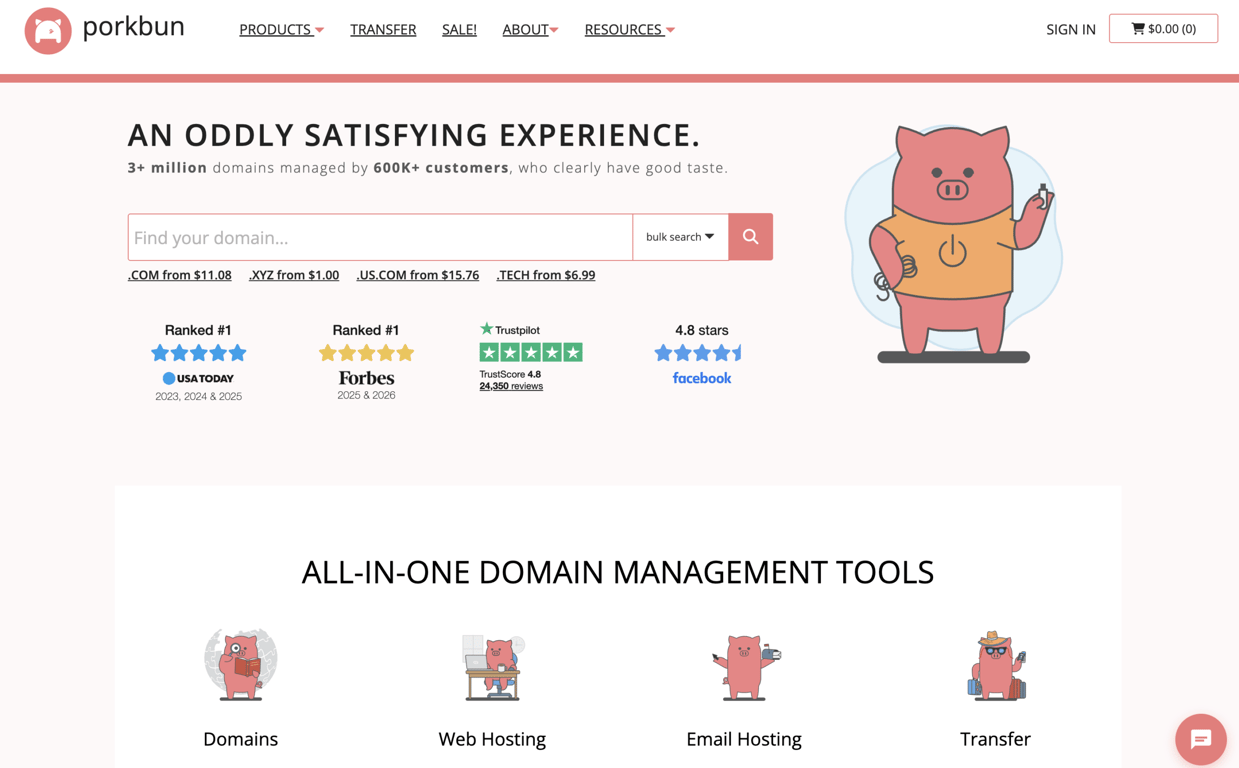Open the 24,350 reviews link
Viewport: 1239px width, 768px height.
[511, 386]
